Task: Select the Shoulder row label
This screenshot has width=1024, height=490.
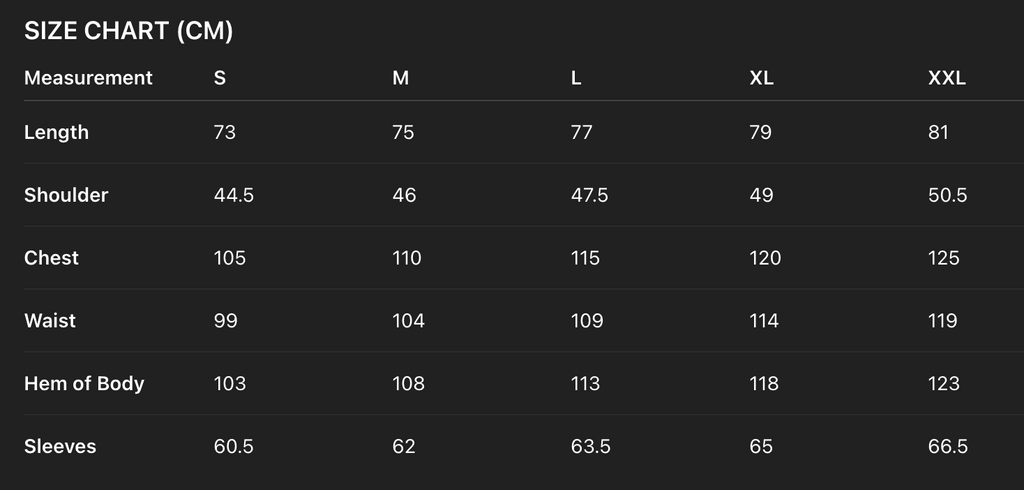Action: click(66, 195)
